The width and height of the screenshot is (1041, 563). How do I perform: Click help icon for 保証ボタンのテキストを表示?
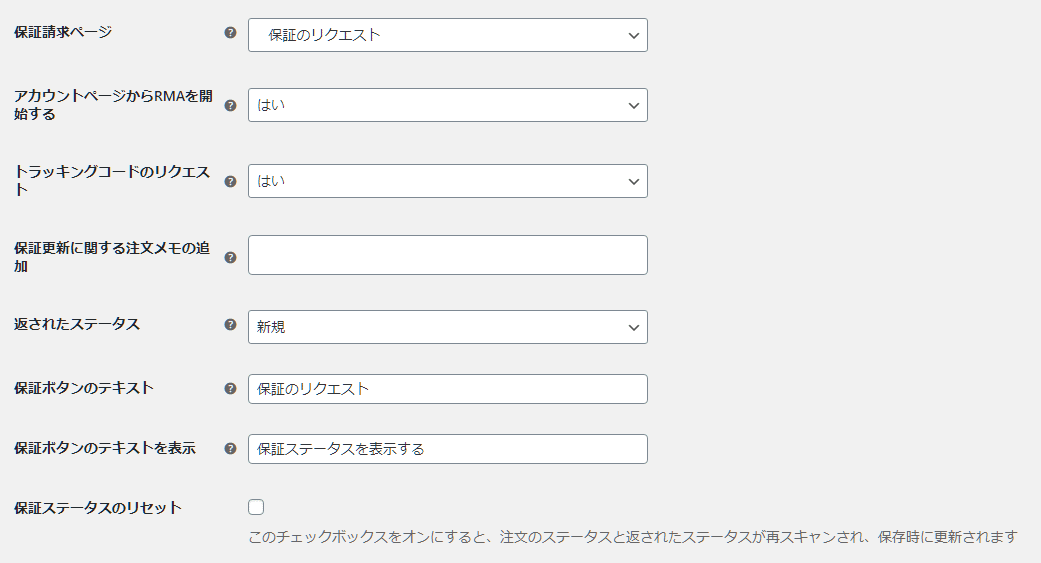click(230, 449)
